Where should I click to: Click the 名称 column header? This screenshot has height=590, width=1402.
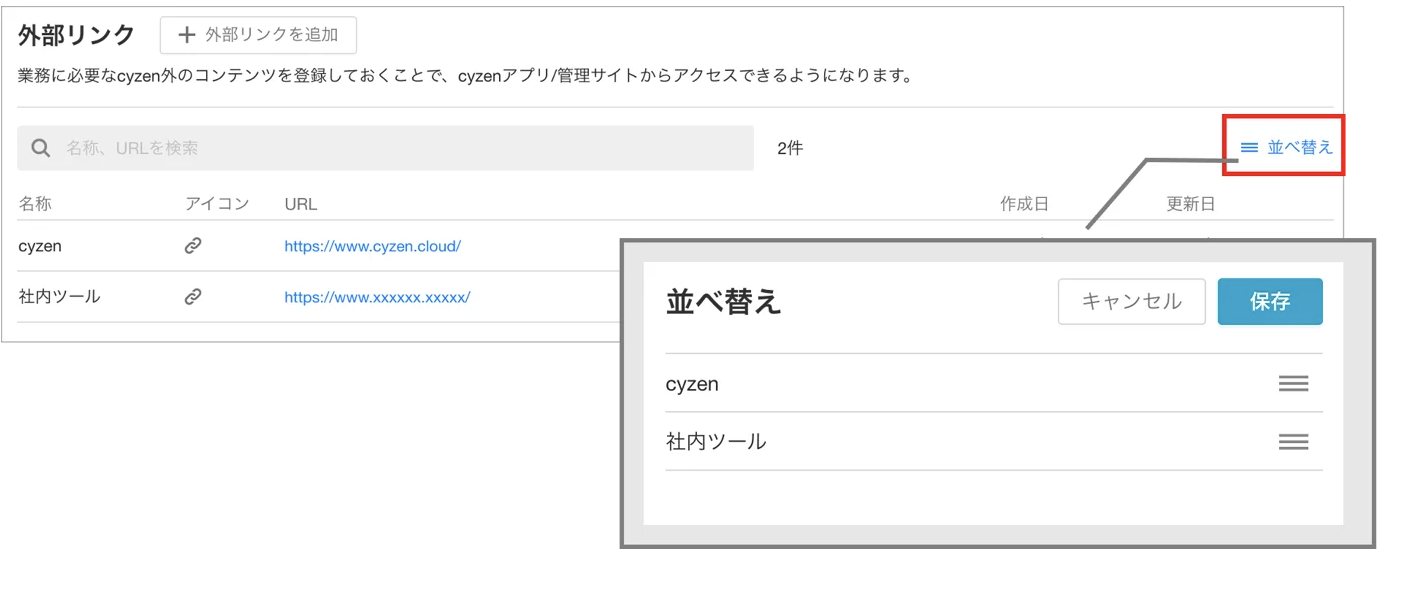35,204
